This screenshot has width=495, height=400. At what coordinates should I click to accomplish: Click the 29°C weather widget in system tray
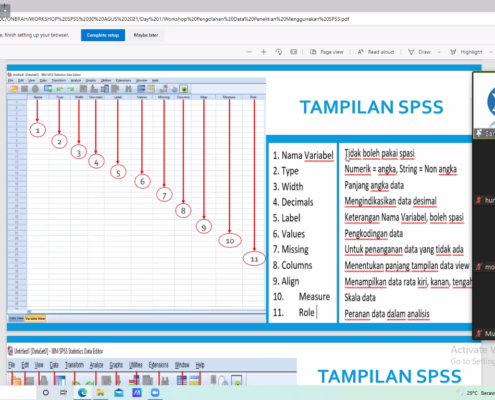tap(475, 393)
